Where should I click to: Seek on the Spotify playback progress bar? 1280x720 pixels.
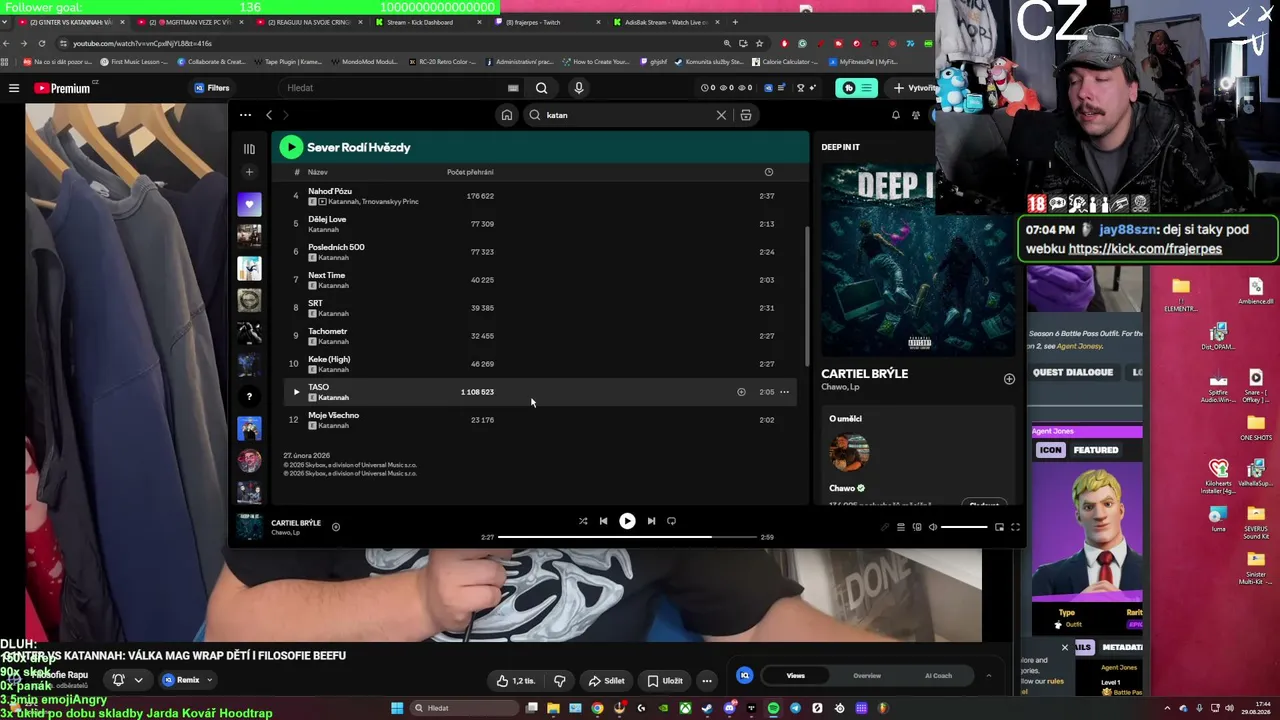pos(627,537)
